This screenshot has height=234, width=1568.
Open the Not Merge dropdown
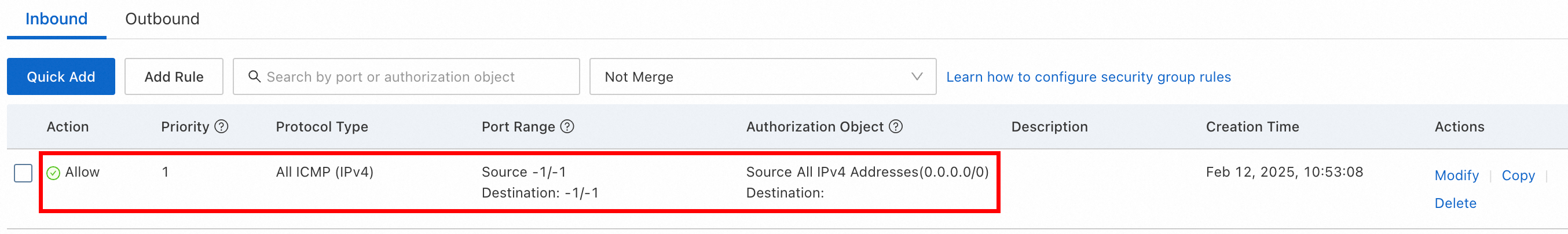point(763,77)
